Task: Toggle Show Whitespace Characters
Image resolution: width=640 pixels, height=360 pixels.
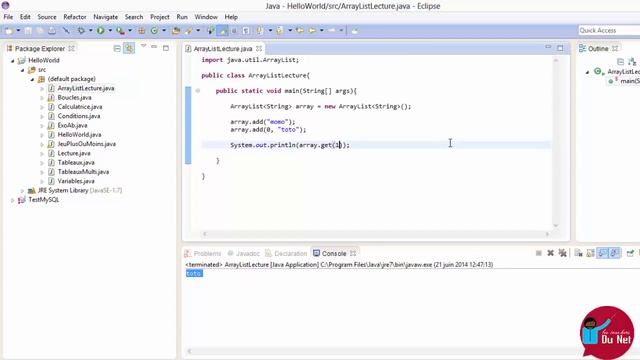Action: point(246,30)
